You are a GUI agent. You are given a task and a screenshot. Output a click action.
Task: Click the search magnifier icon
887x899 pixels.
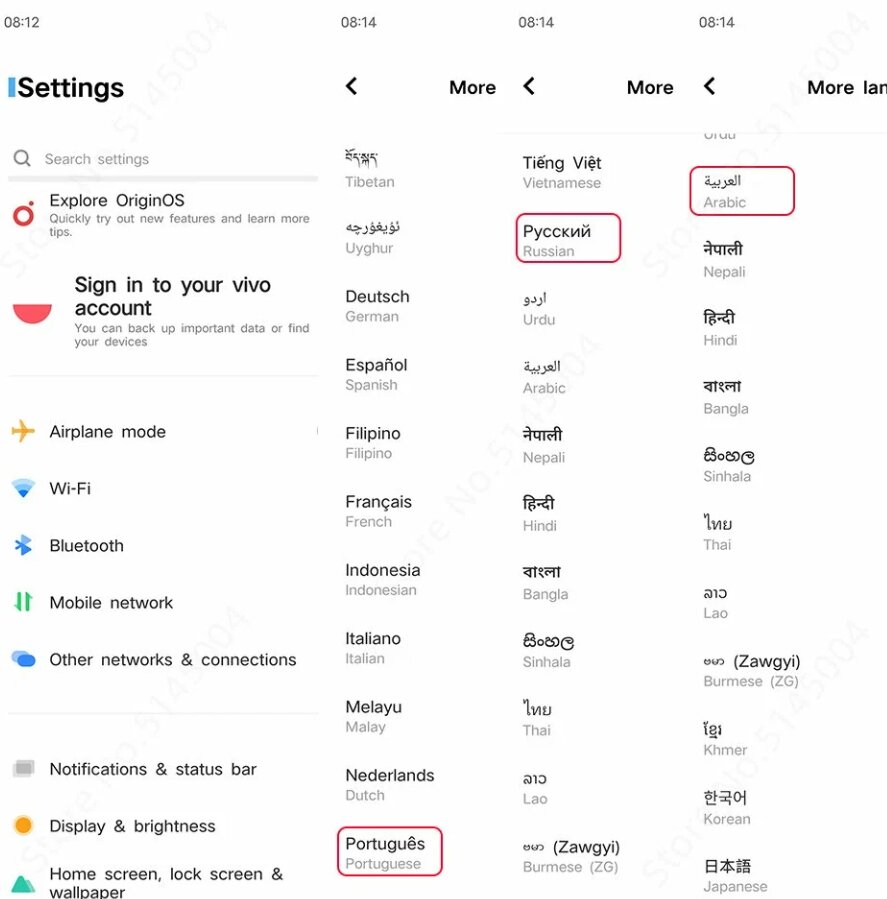22,159
